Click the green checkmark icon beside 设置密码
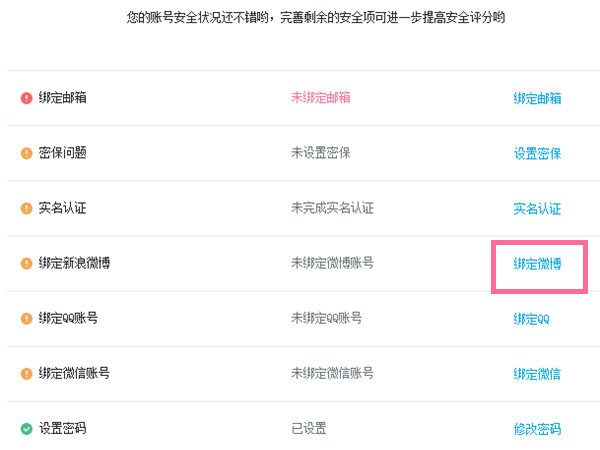Image resolution: width=600 pixels, height=450 pixels. (x=26, y=429)
